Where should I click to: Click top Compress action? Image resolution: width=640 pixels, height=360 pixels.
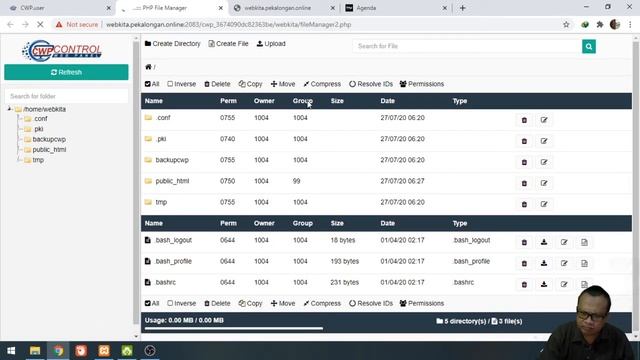(x=322, y=84)
